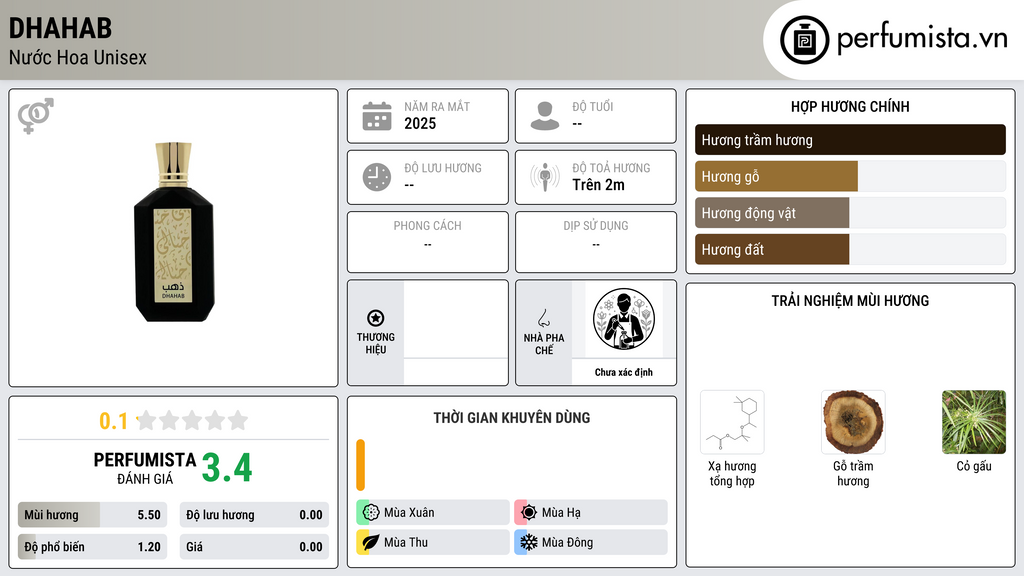The width and height of the screenshot is (1024, 576).
Task: Click the Thời gian khuyên dùng heading
Action: point(512,418)
